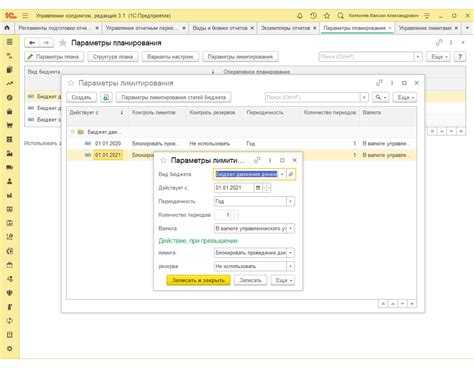Click the Действует с date input 01.01.2021
Image resolution: width=474 pixels, height=368 pixels.
(x=233, y=188)
